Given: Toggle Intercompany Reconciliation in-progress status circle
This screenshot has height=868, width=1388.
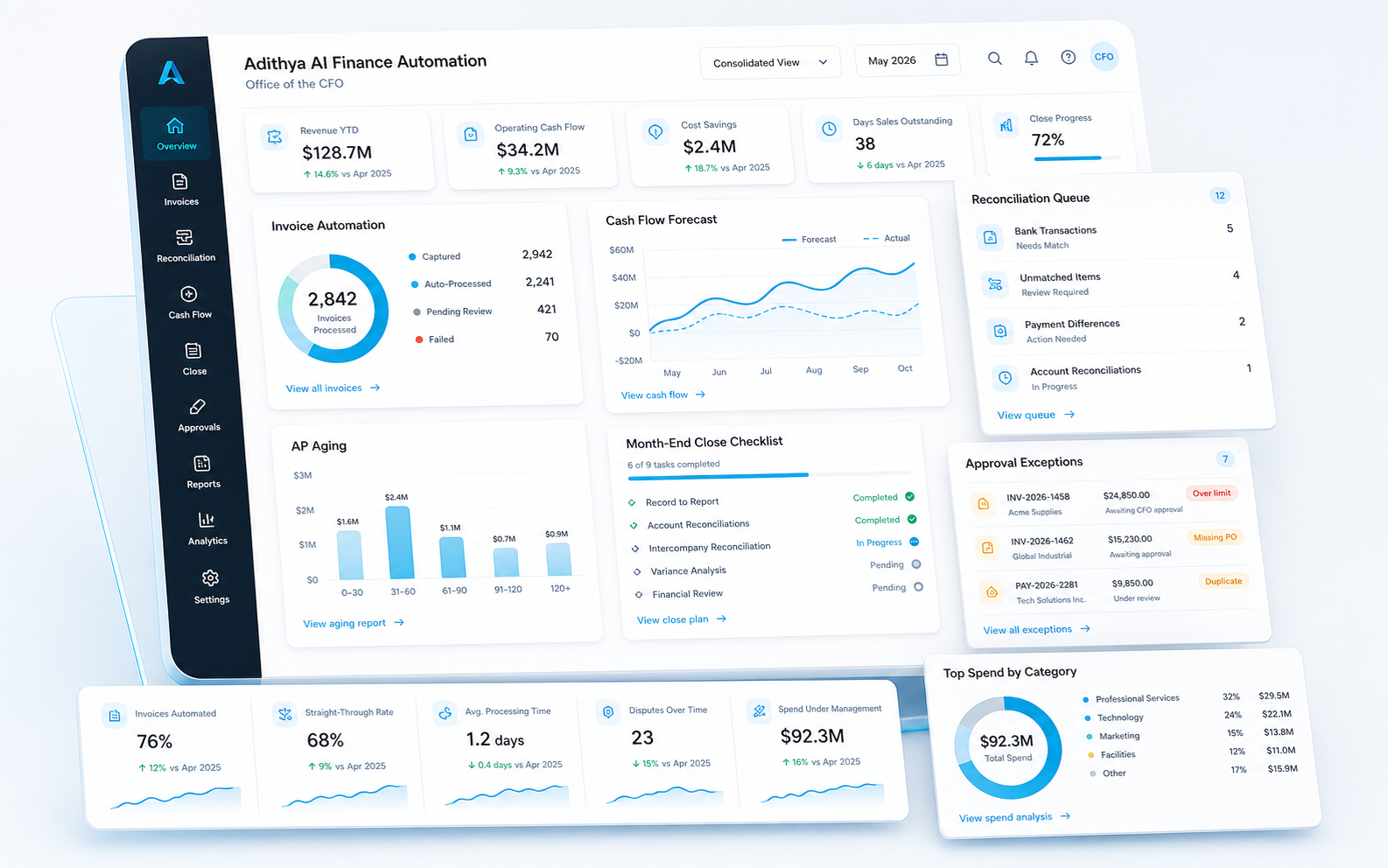Looking at the screenshot, I should pos(915,542).
